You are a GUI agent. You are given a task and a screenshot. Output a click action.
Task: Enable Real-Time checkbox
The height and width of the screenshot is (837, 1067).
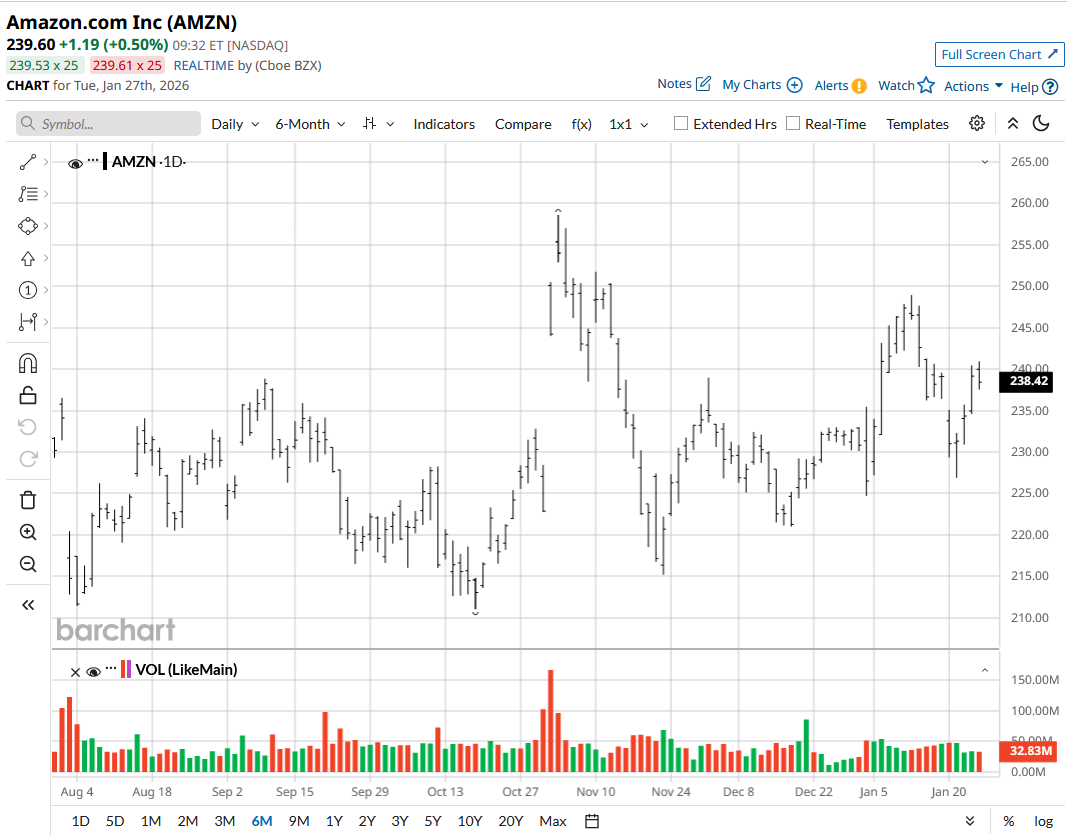pyautogui.click(x=793, y=123)
